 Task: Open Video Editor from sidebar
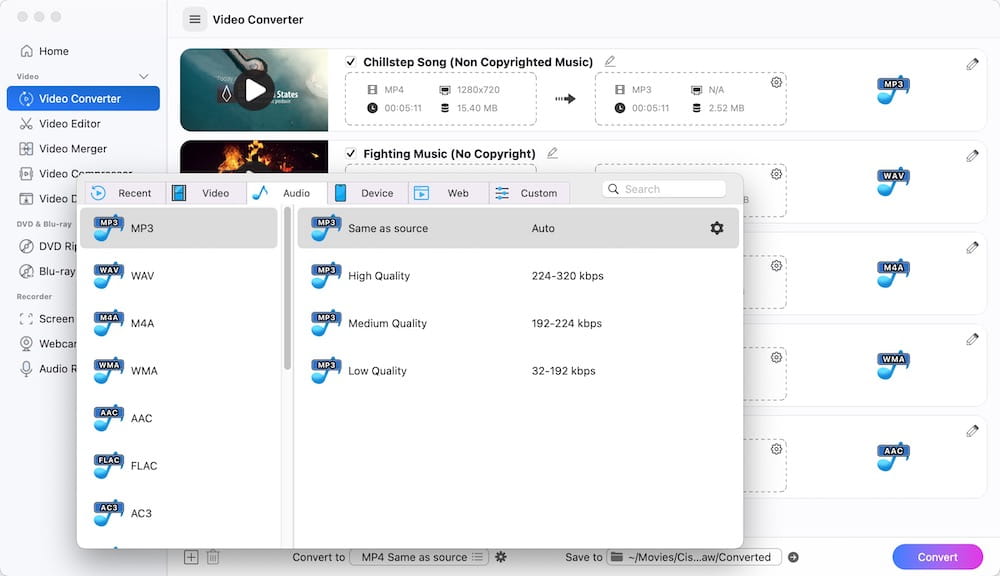60,124
